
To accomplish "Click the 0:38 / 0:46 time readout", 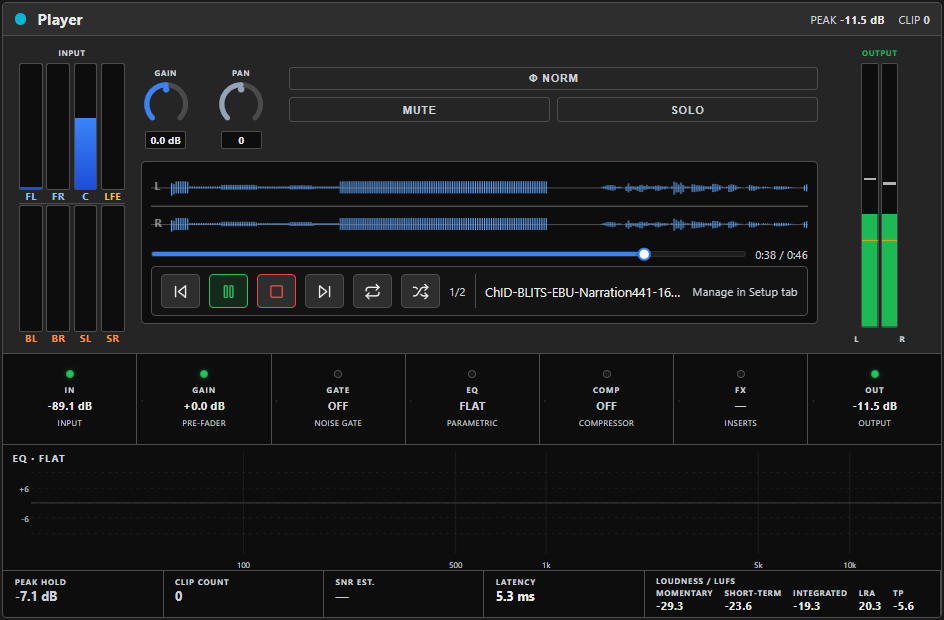I will 781,255.
